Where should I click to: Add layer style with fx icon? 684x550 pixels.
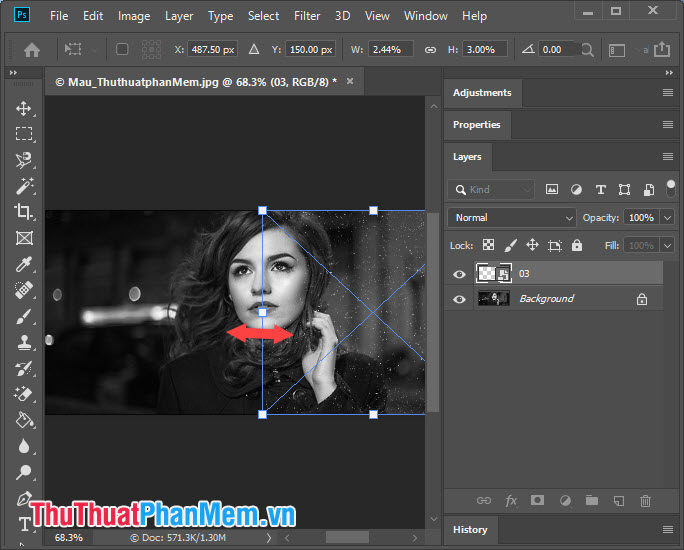tap(511, 500)
